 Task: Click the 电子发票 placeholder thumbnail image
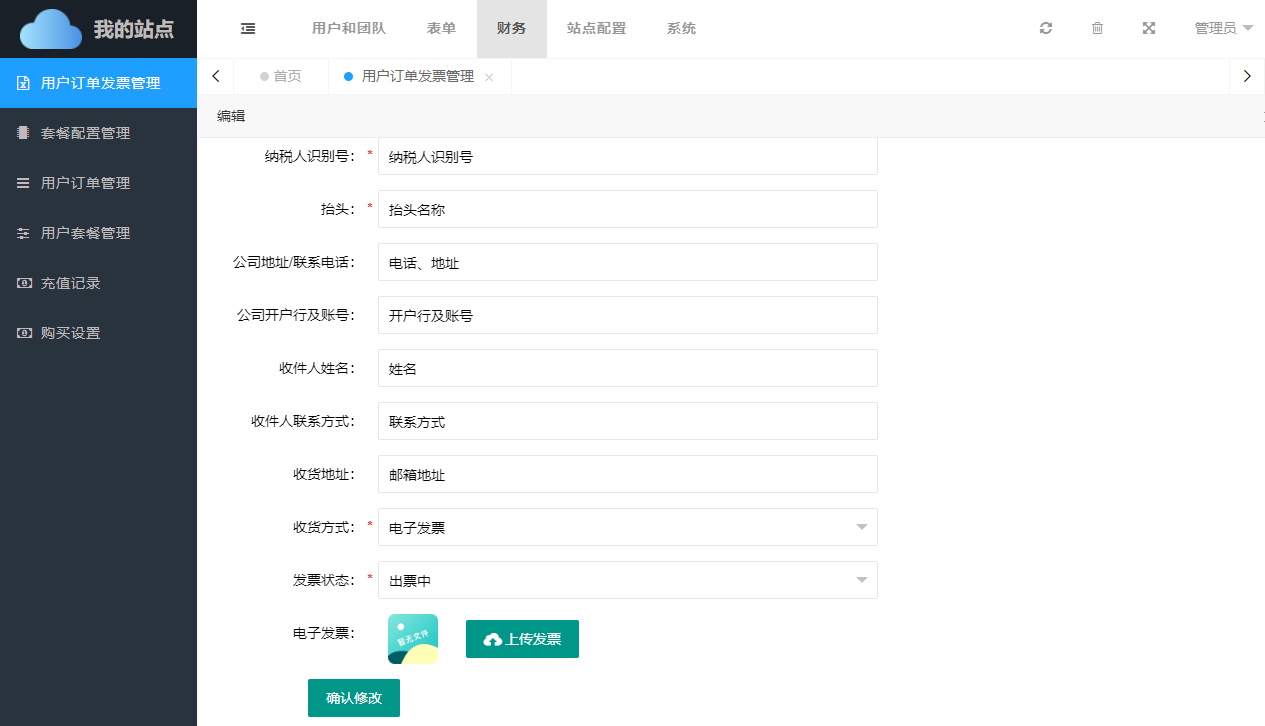[x=413, y=639]
